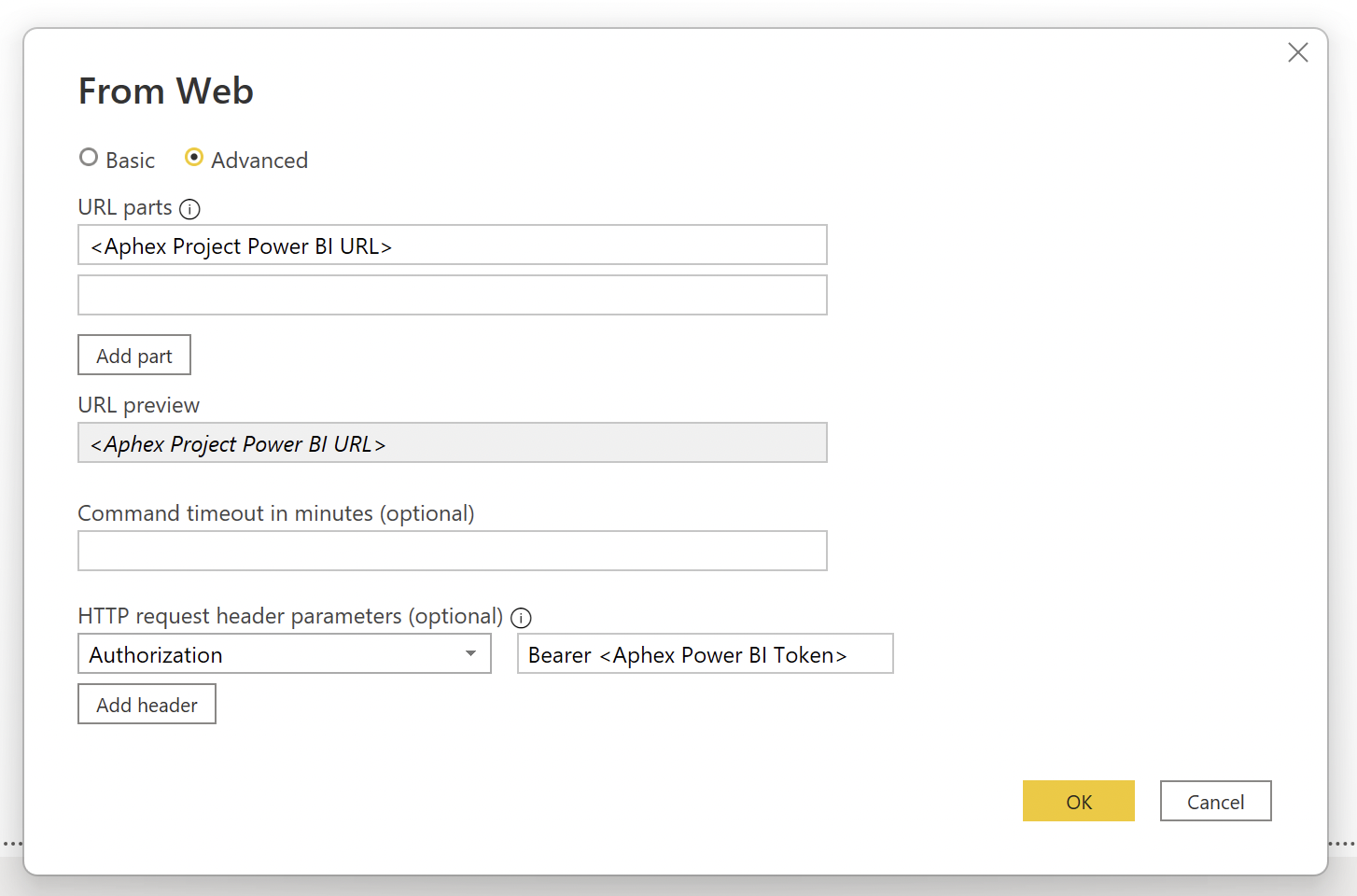Click the info icon beside URL parts

click(x=189, y=209)
